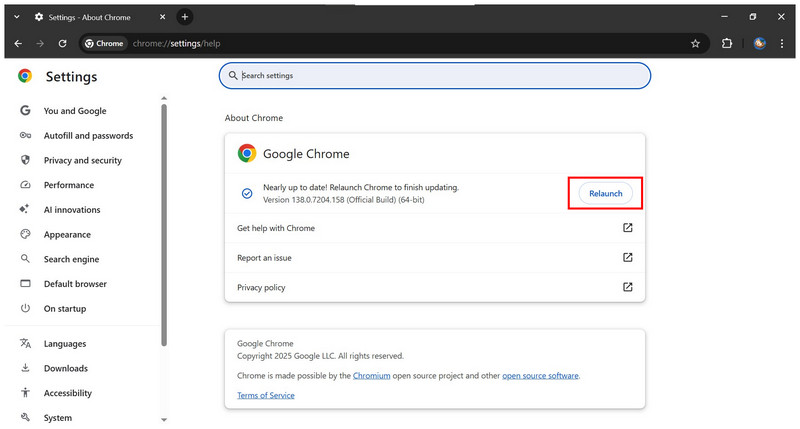This screenshot has height=429, width=800.
Task: Open new tab with plus button
Action: click(185, 17)
